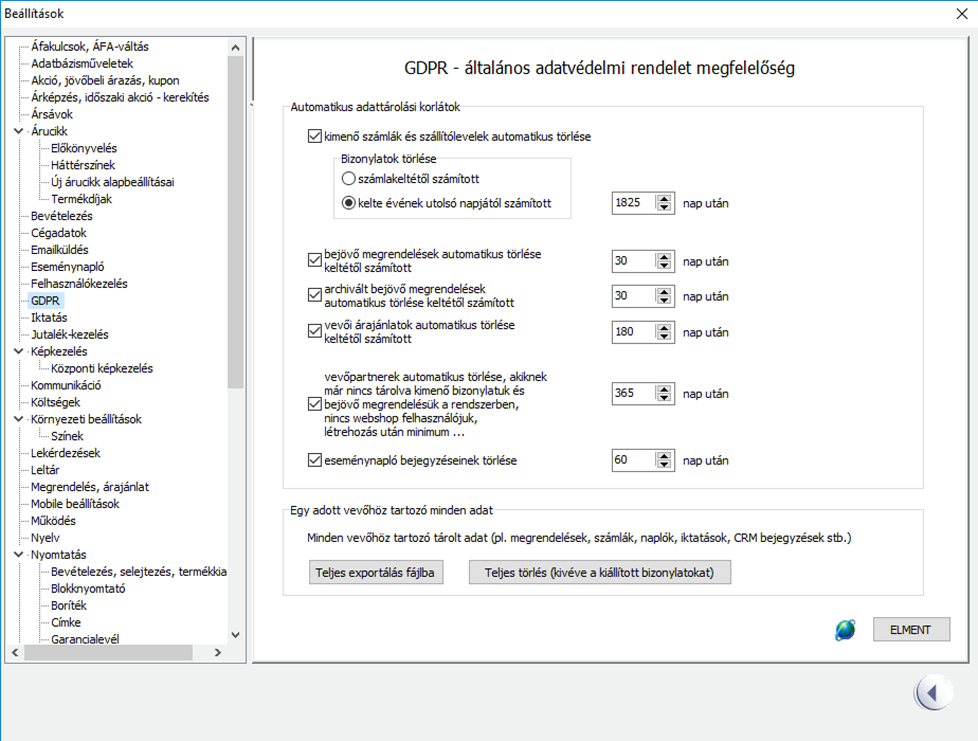978x741 pixels.
Task: Select Akció, jövőbeli árazás, kupon
Action: pyautogui.click(x=105, y=80)
